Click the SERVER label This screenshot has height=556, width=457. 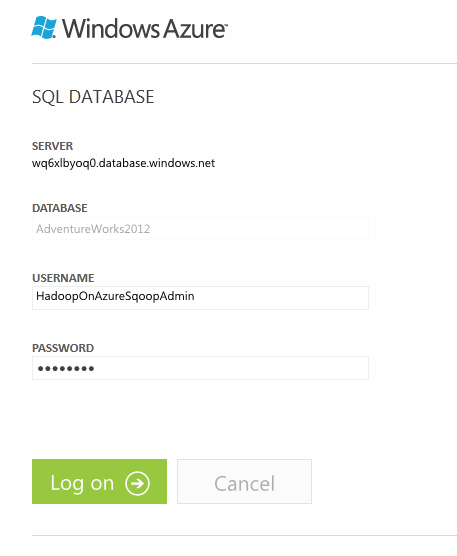pos(52,146)
